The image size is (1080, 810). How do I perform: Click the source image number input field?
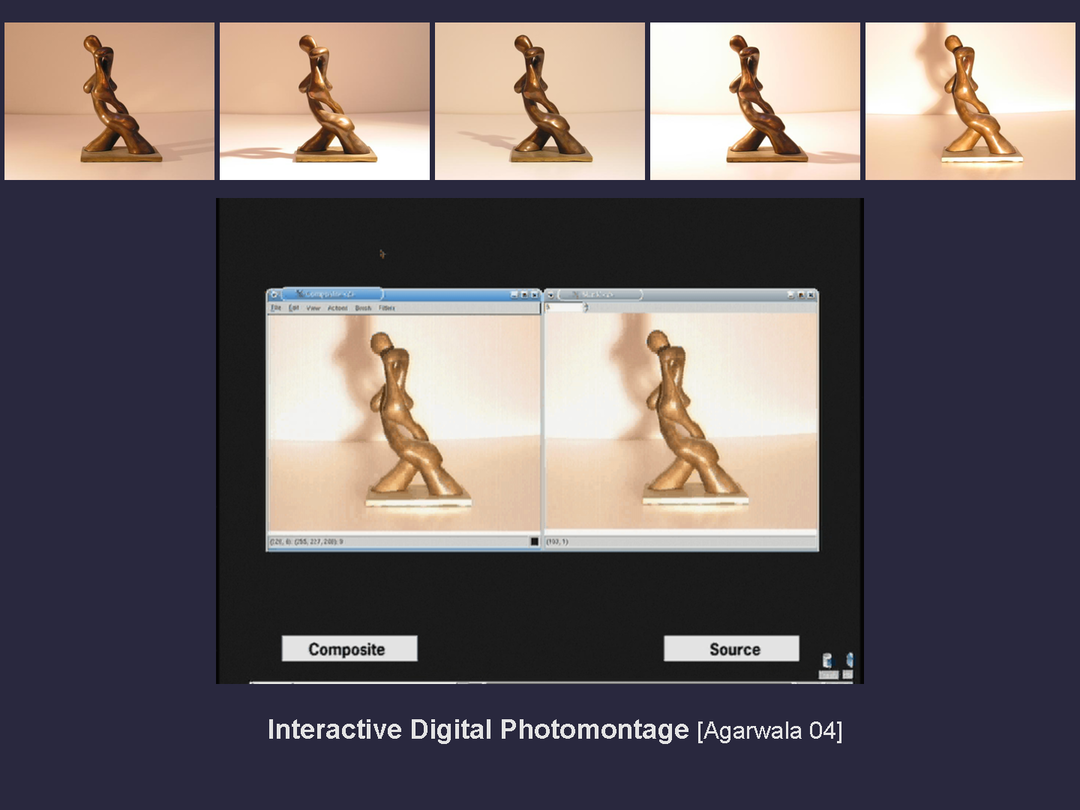pyautogui.click(x=563, y=307)
